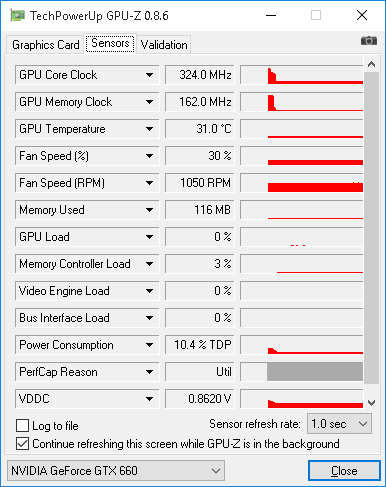Switch to the Validation tab
This screenshot has width=386, height=487.
164,45
